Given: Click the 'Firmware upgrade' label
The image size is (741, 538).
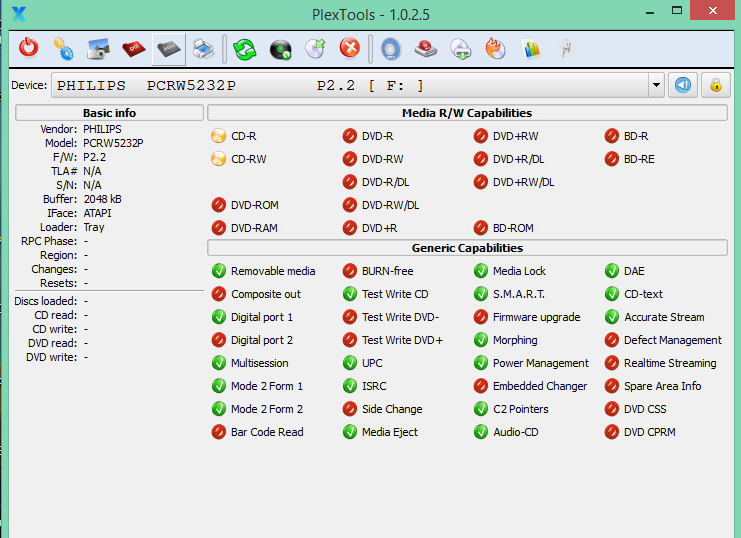Looking at the screenshot, I should point(536,317).
